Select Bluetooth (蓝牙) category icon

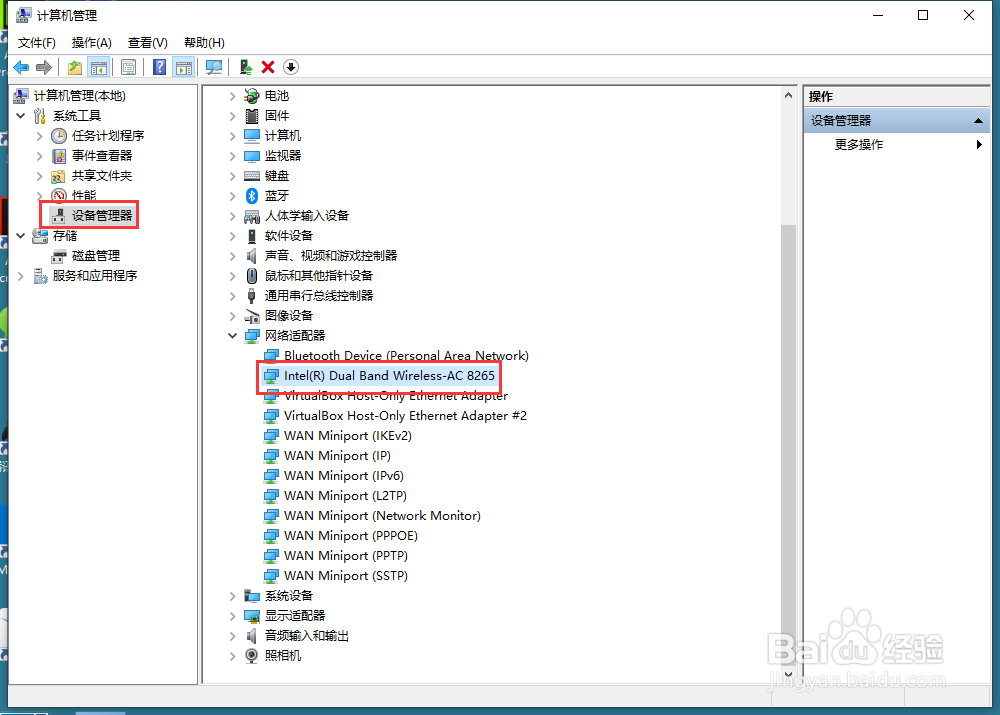point(252,196)
